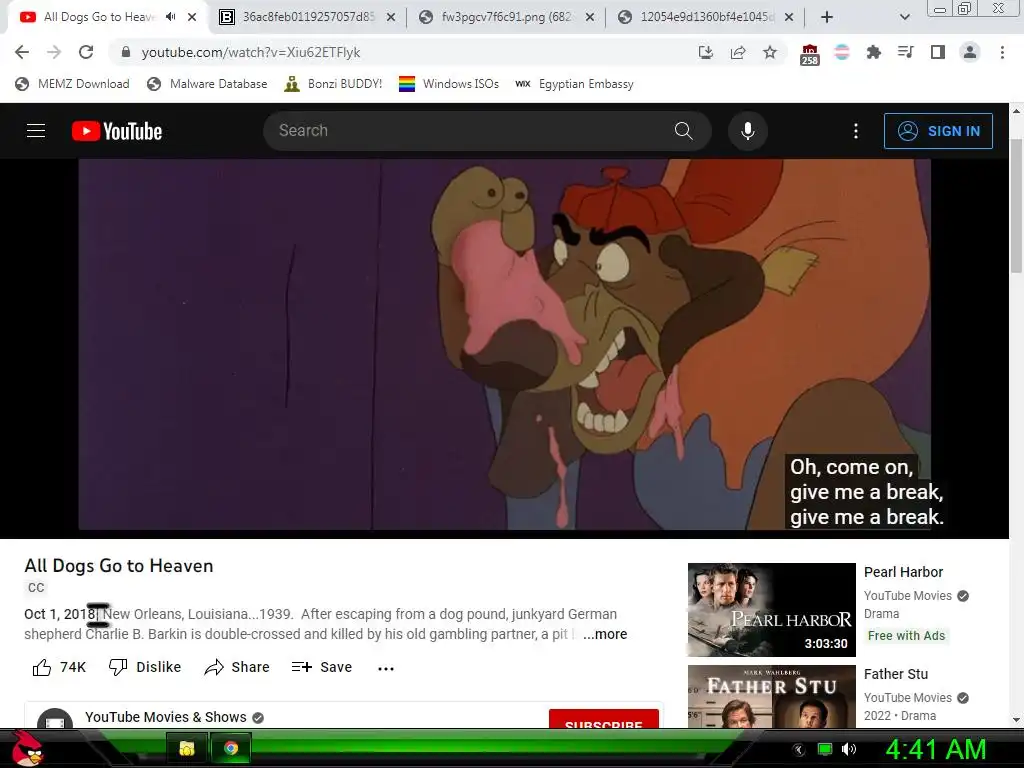Open the Angry Birds start button

[x=28, y=748]
